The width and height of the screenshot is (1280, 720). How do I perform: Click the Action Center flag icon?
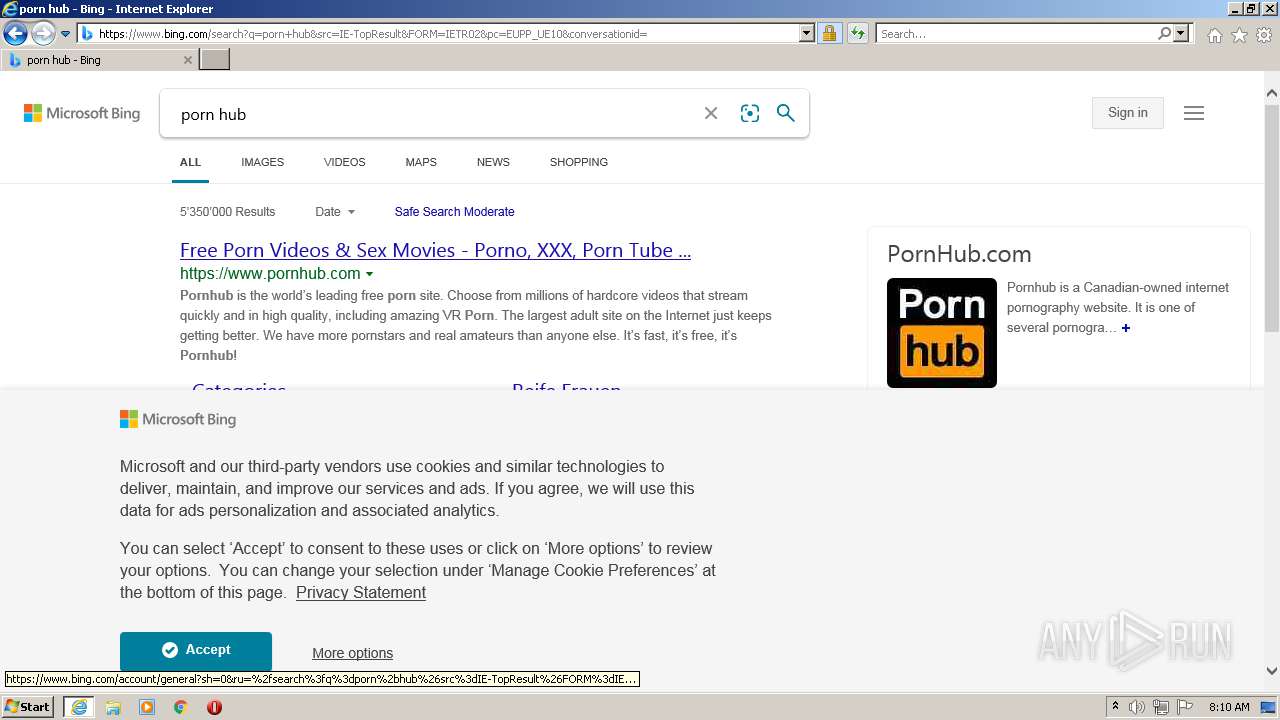coord(1184,707)
